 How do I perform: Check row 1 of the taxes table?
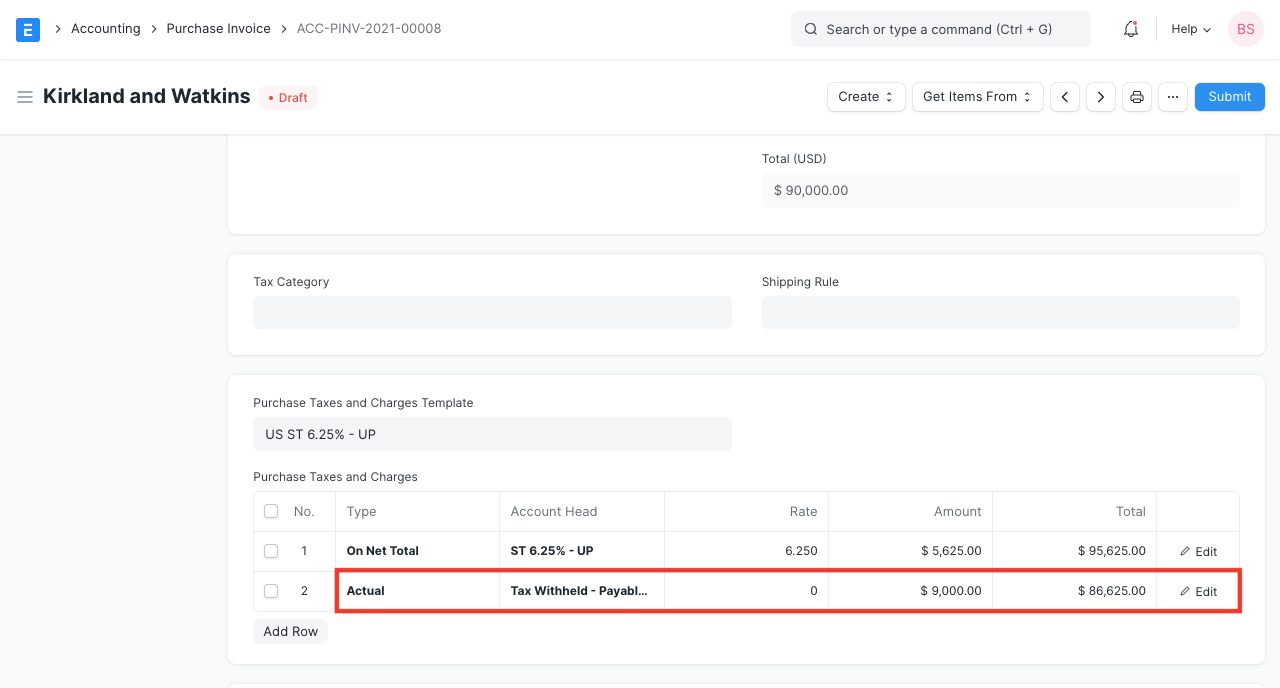coord(271,551)
